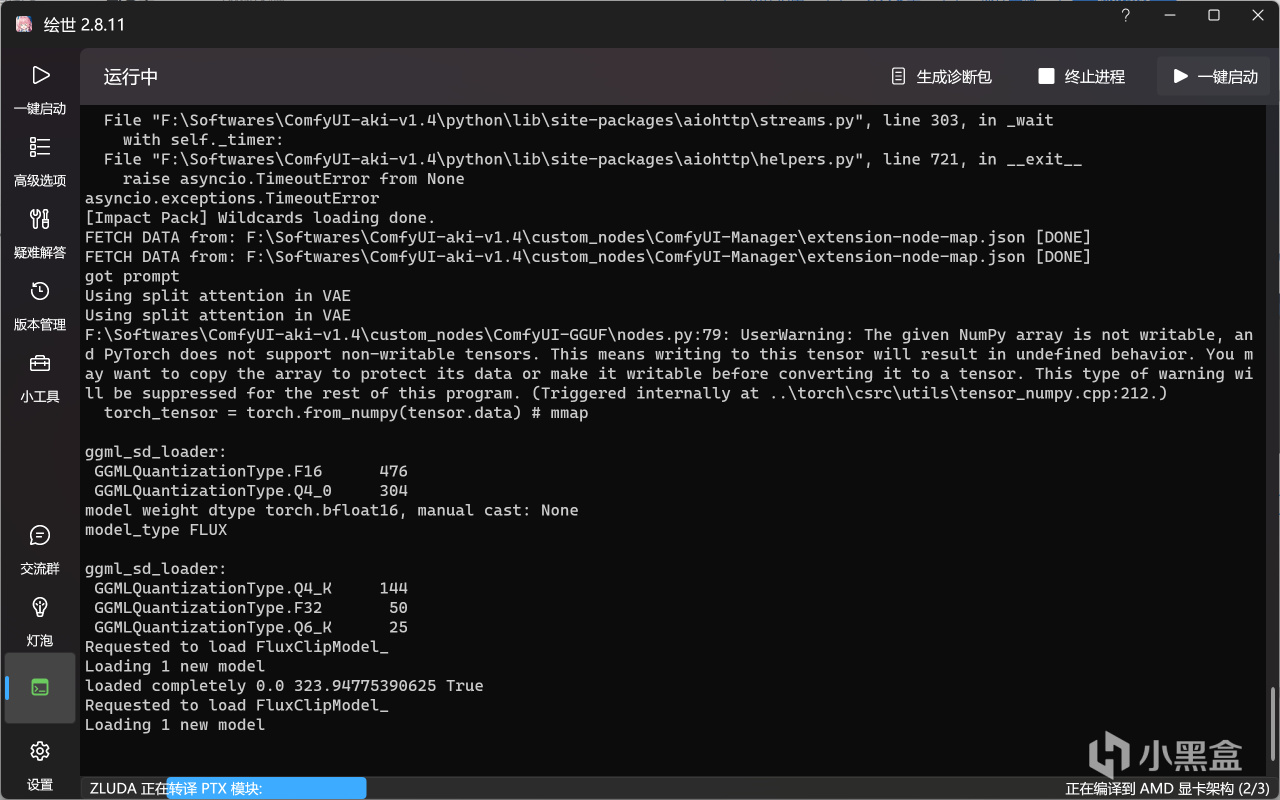The width and height of the screenshot is (1280, 800).
Task: Click the help question mark icon
Action: click(1125, 16)
